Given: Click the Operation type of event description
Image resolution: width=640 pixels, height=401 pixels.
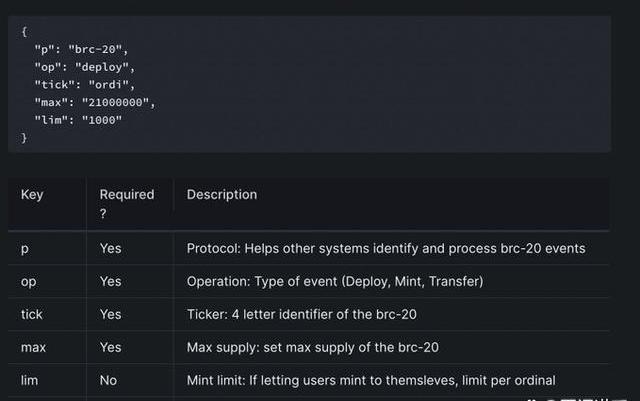Looking at the screenshot, I should tap(334, 282).
